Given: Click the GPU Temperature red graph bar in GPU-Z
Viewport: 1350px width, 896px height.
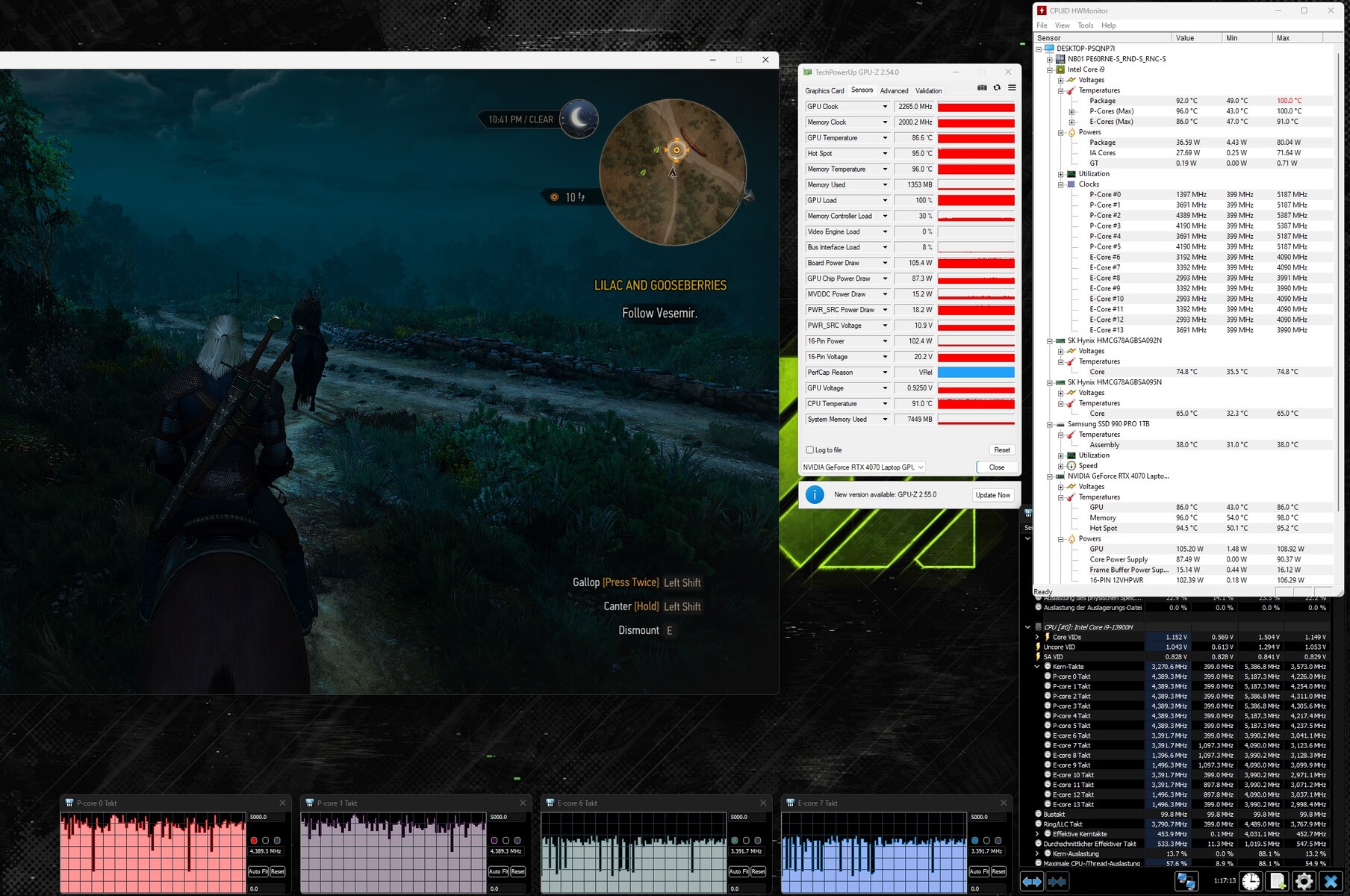Looking at the screenshot, I should (x=976, y=138).
